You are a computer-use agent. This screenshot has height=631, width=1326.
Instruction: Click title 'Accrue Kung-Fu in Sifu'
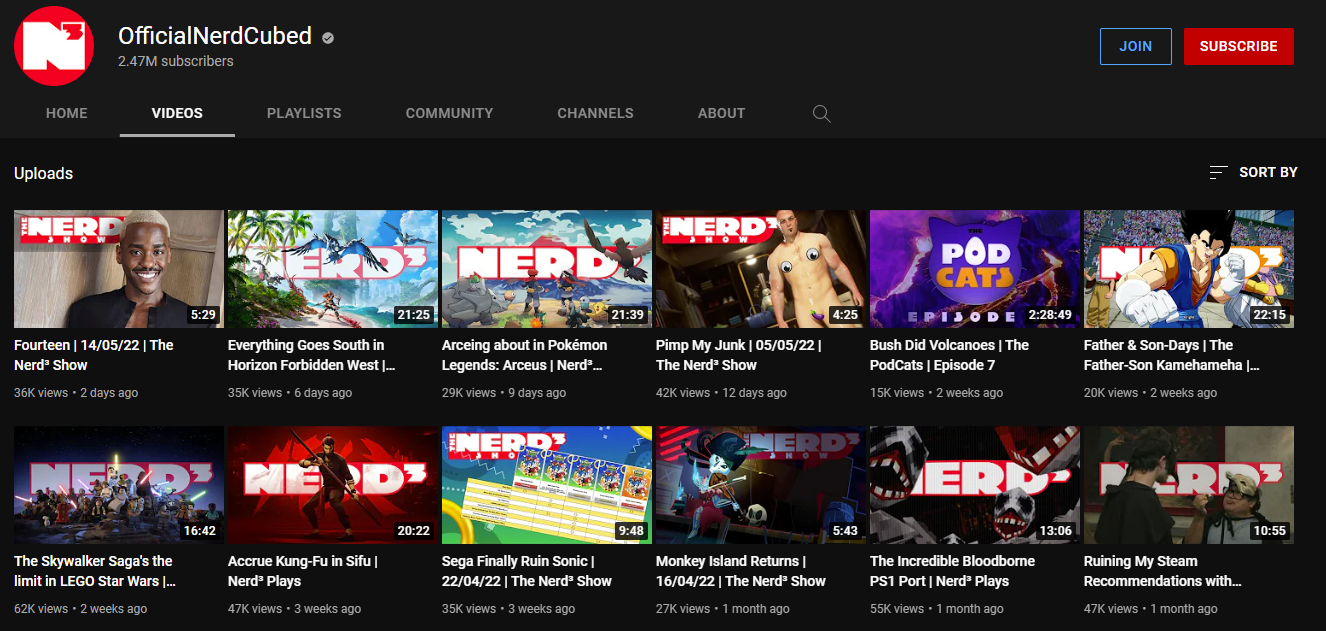(x=303, y=571)
